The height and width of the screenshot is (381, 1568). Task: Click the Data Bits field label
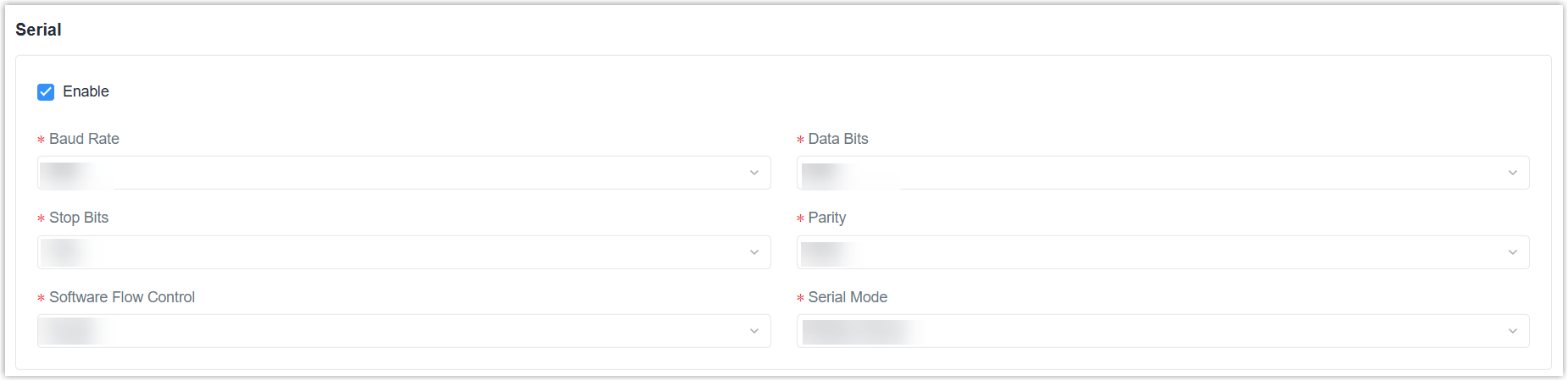click(x=837, y=139)
